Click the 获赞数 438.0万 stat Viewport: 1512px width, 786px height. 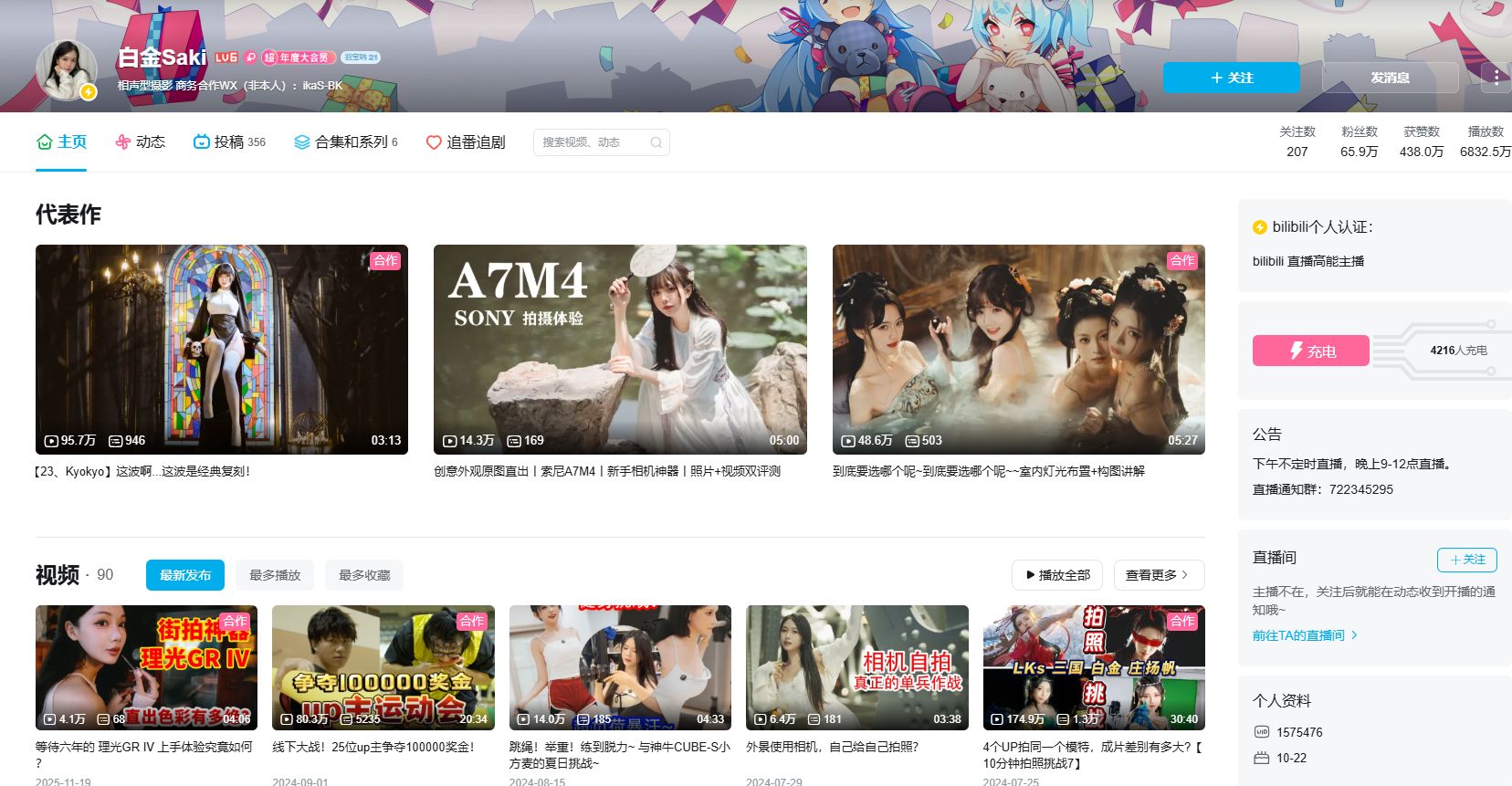pyautogui.click(x=1422, y=141)
